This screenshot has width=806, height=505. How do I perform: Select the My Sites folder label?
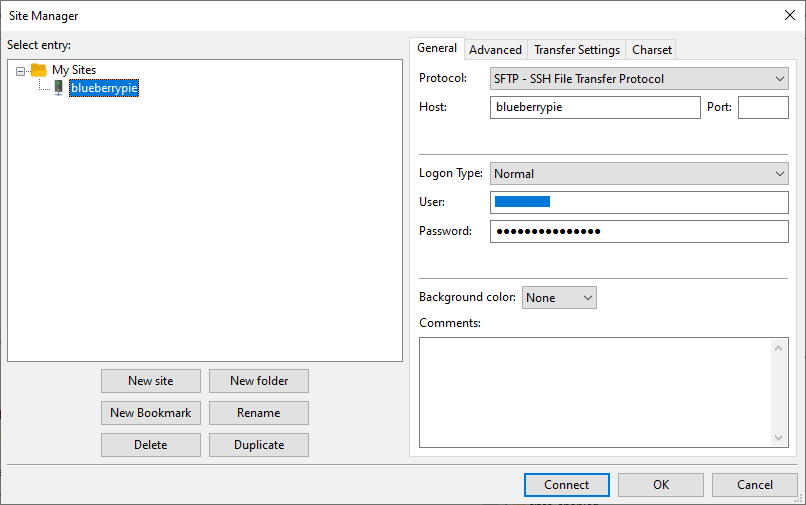click(x=74, y=70)
